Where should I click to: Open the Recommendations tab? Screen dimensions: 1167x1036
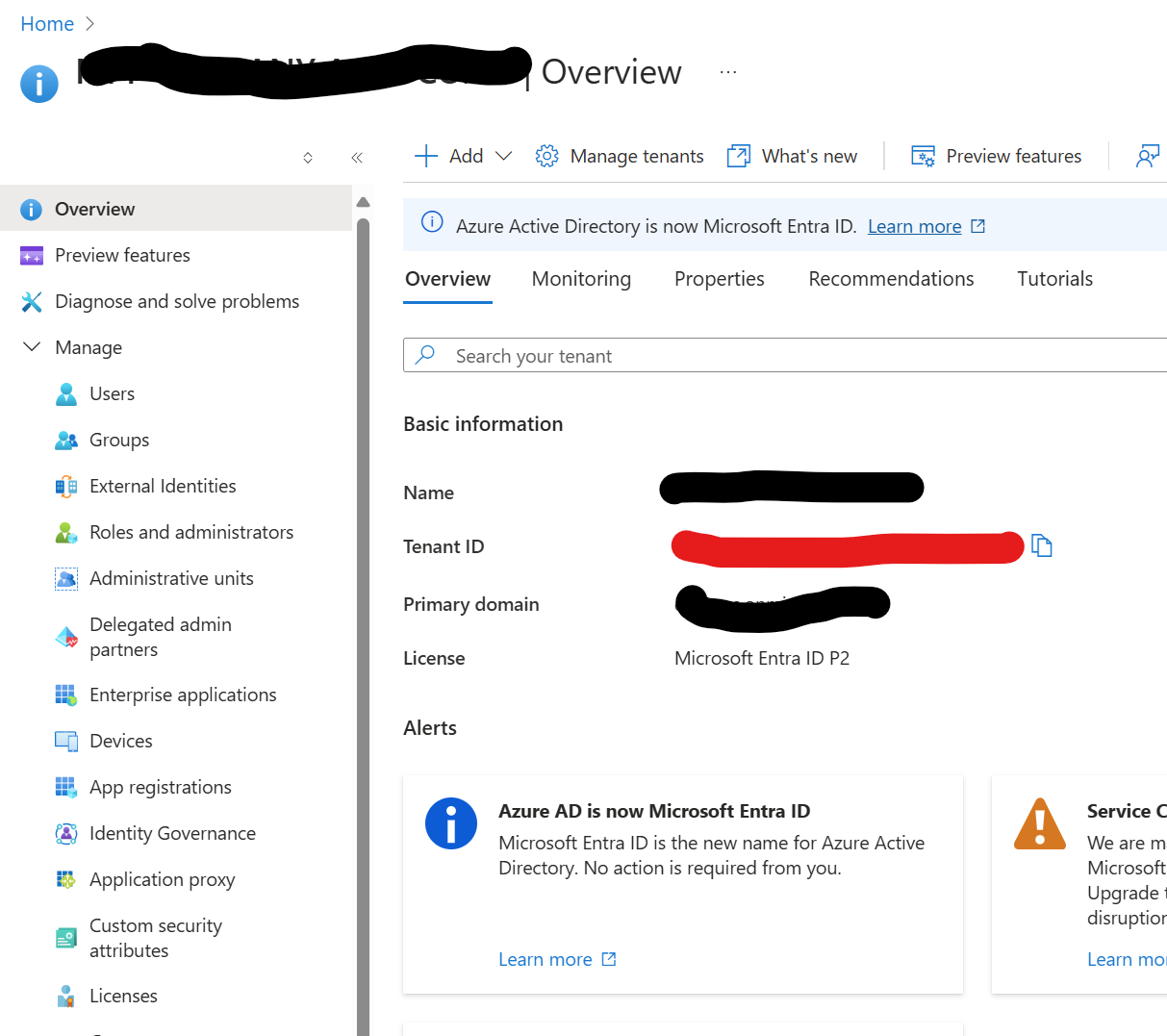pos(891,279)
